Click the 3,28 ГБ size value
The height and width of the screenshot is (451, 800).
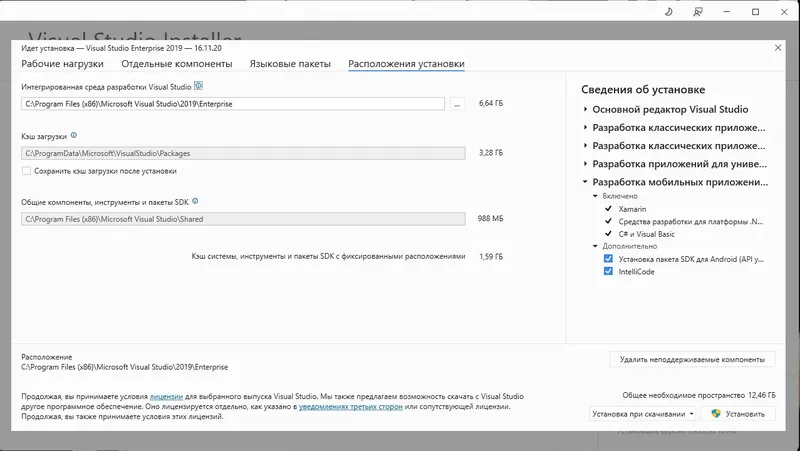491,153
